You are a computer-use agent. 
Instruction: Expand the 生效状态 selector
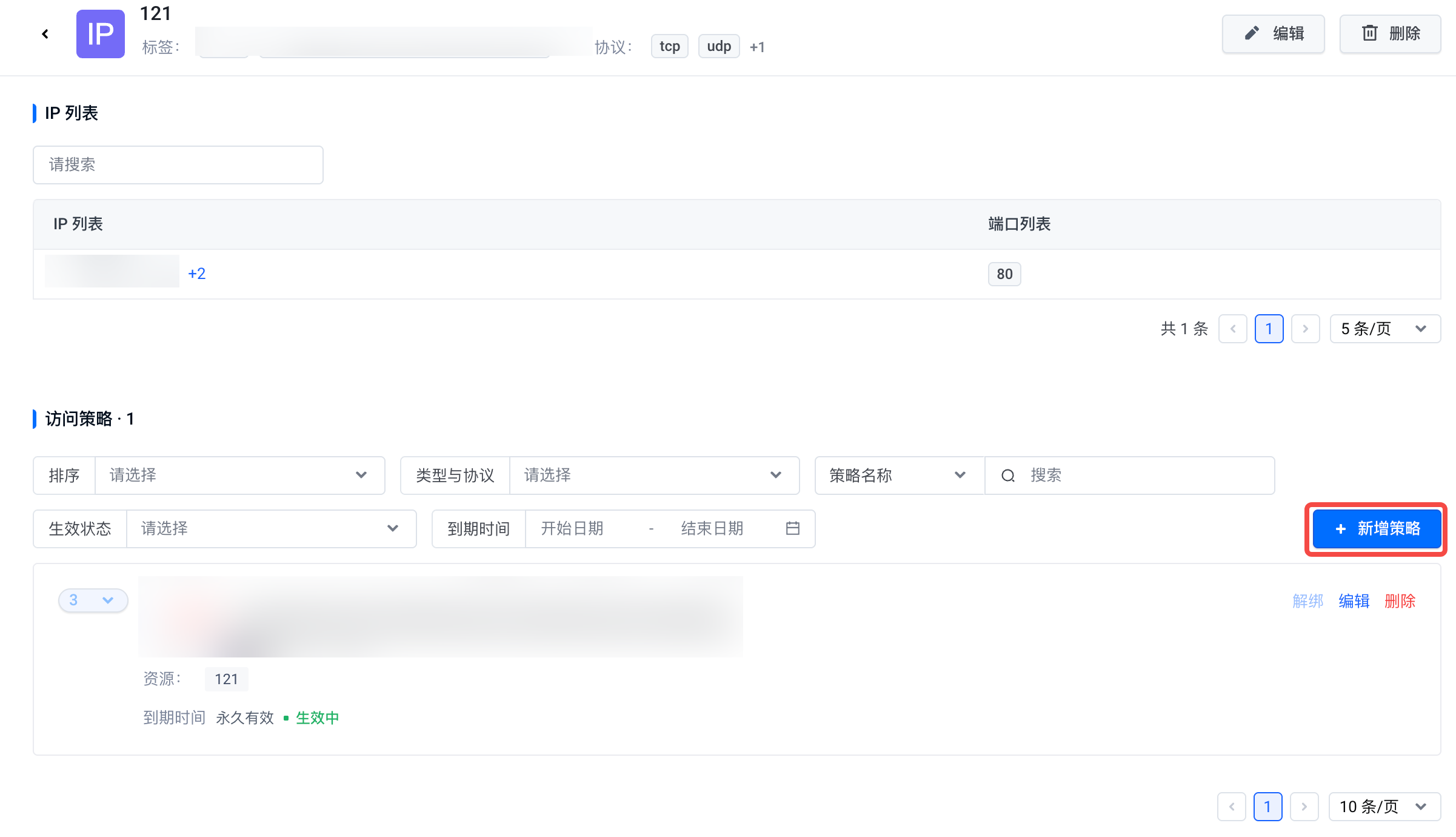270,529
